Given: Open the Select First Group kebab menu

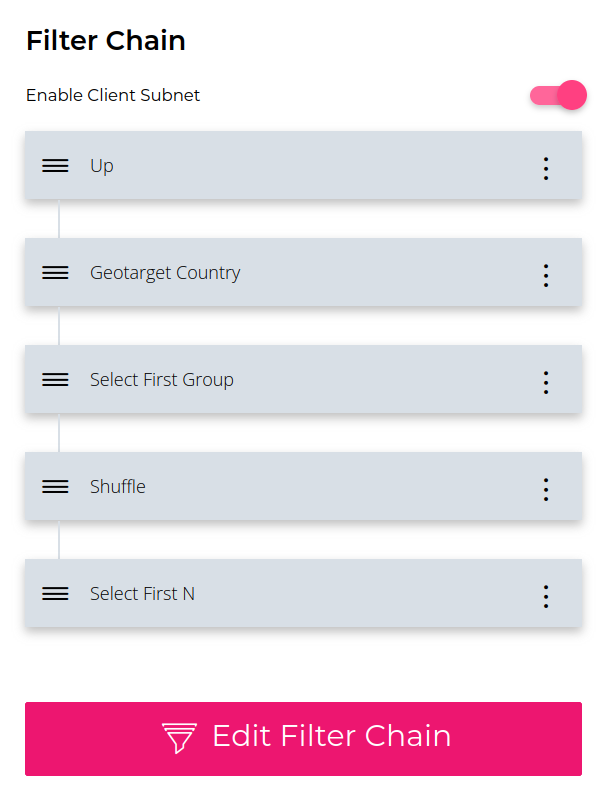Looking at the screenshot, I should (x=546, y=383).
